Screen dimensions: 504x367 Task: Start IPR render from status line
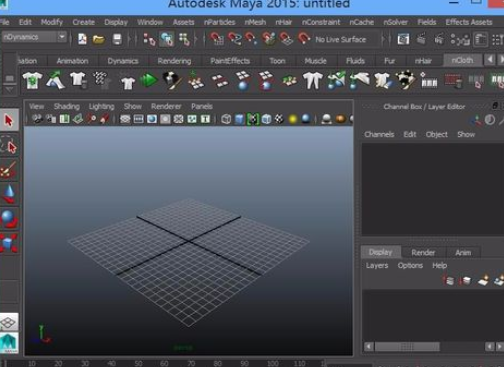439,39
